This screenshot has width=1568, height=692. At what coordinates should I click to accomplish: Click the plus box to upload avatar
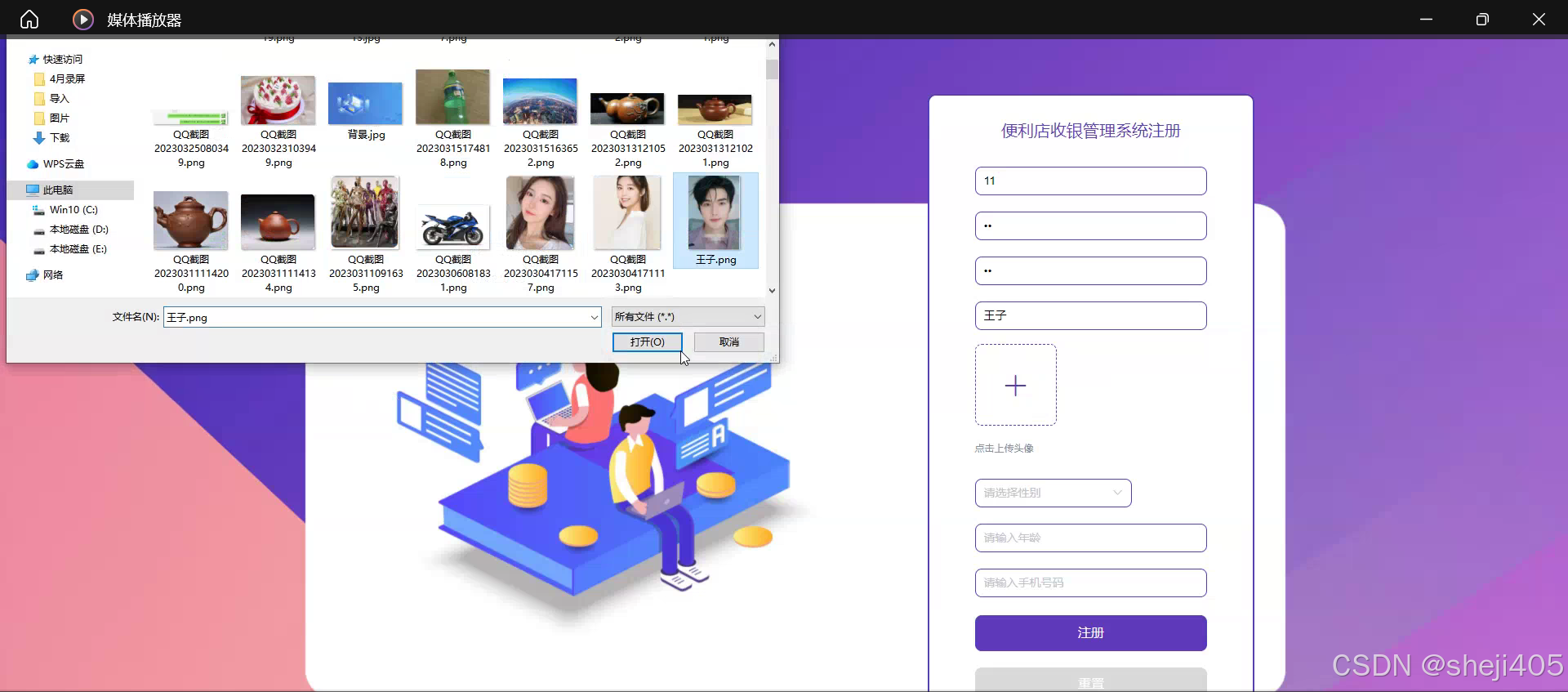tap(1015, 385)
